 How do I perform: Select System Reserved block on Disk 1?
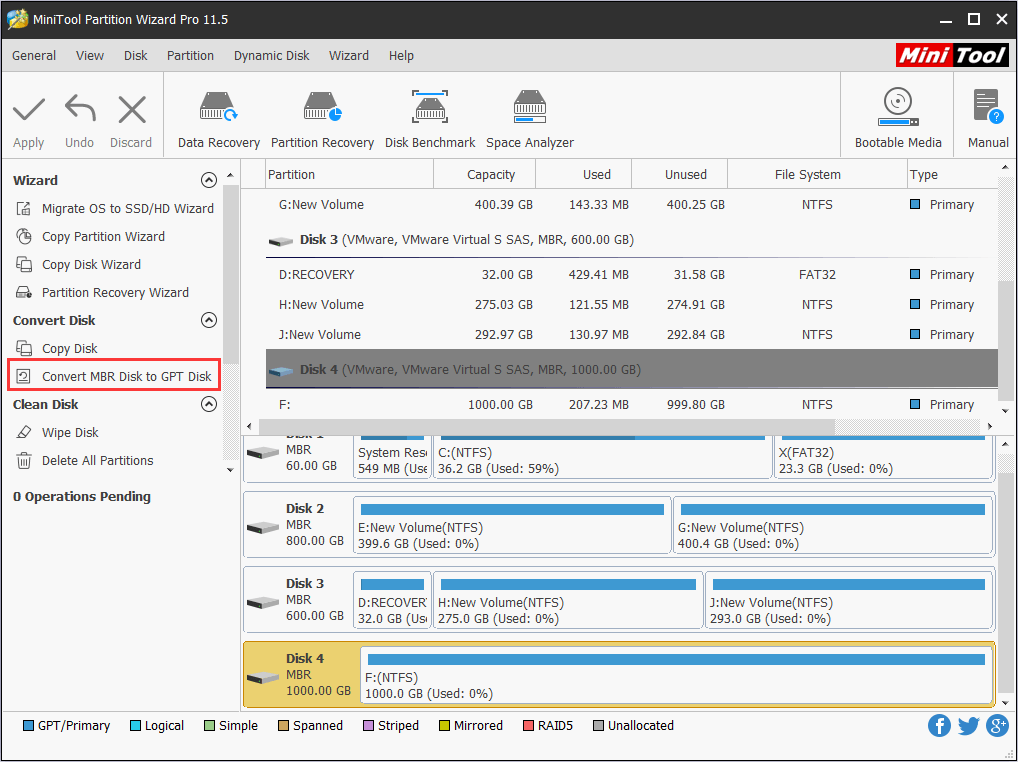tap(392, 456)
